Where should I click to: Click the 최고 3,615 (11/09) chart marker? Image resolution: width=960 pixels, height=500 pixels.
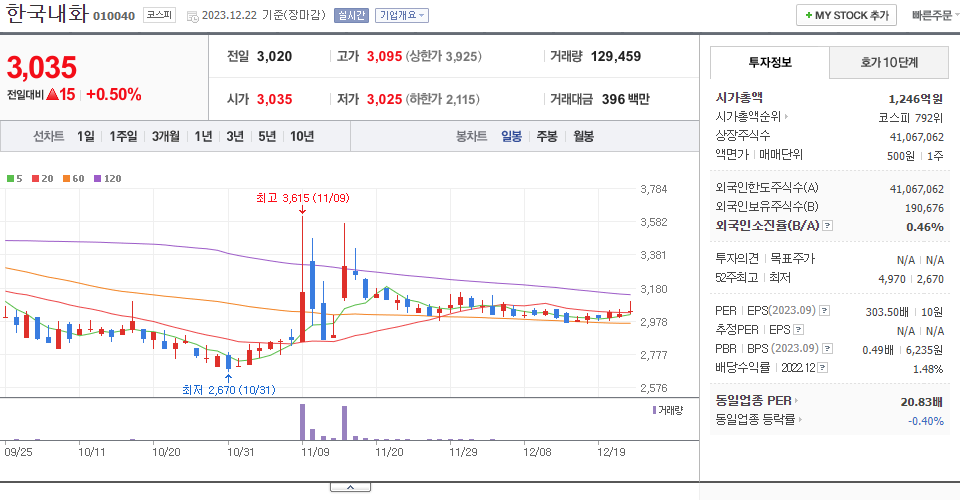pyautogui.click(x=302, y=198)
